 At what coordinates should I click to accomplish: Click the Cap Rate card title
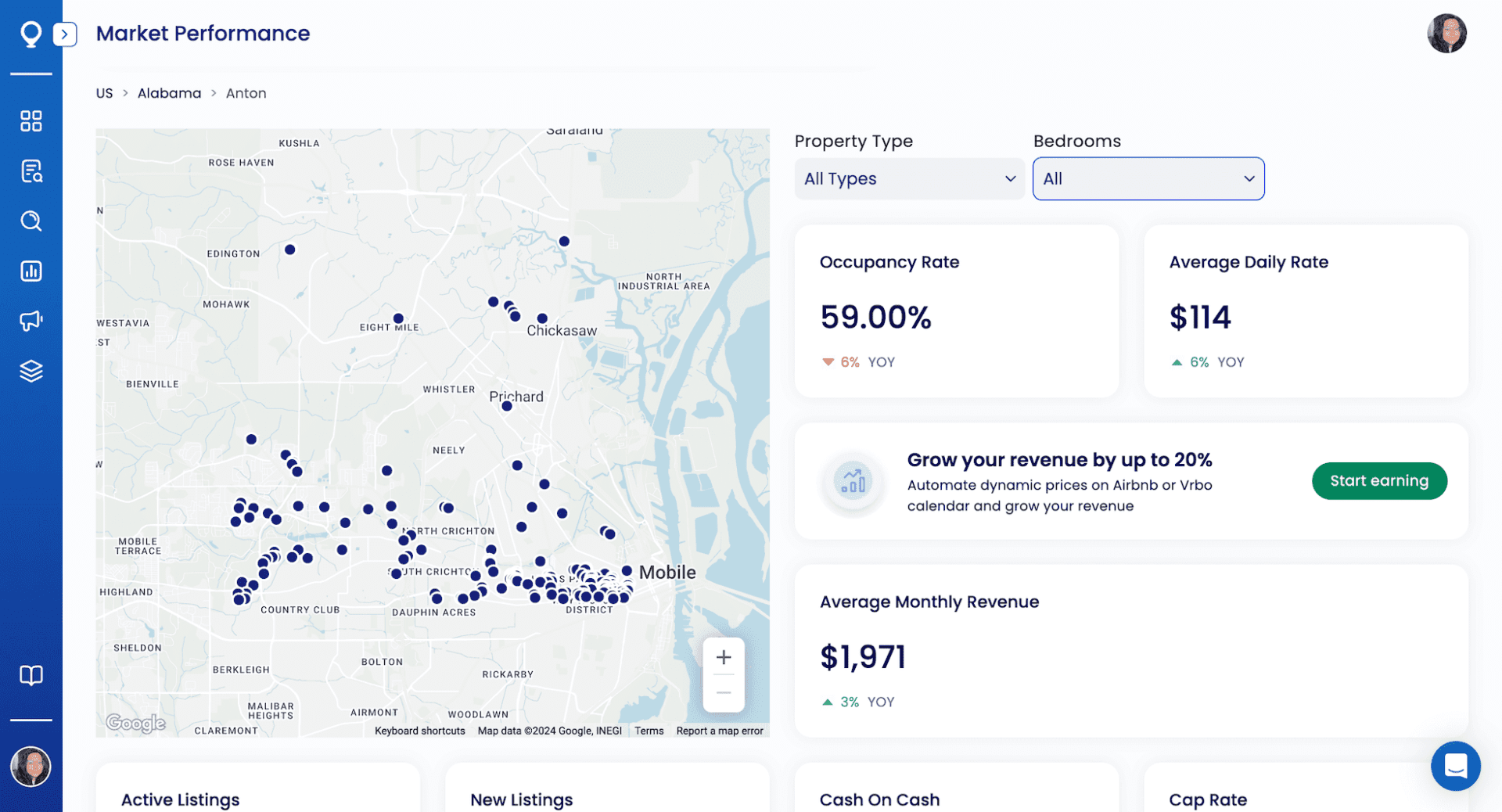coord(1208,799)
